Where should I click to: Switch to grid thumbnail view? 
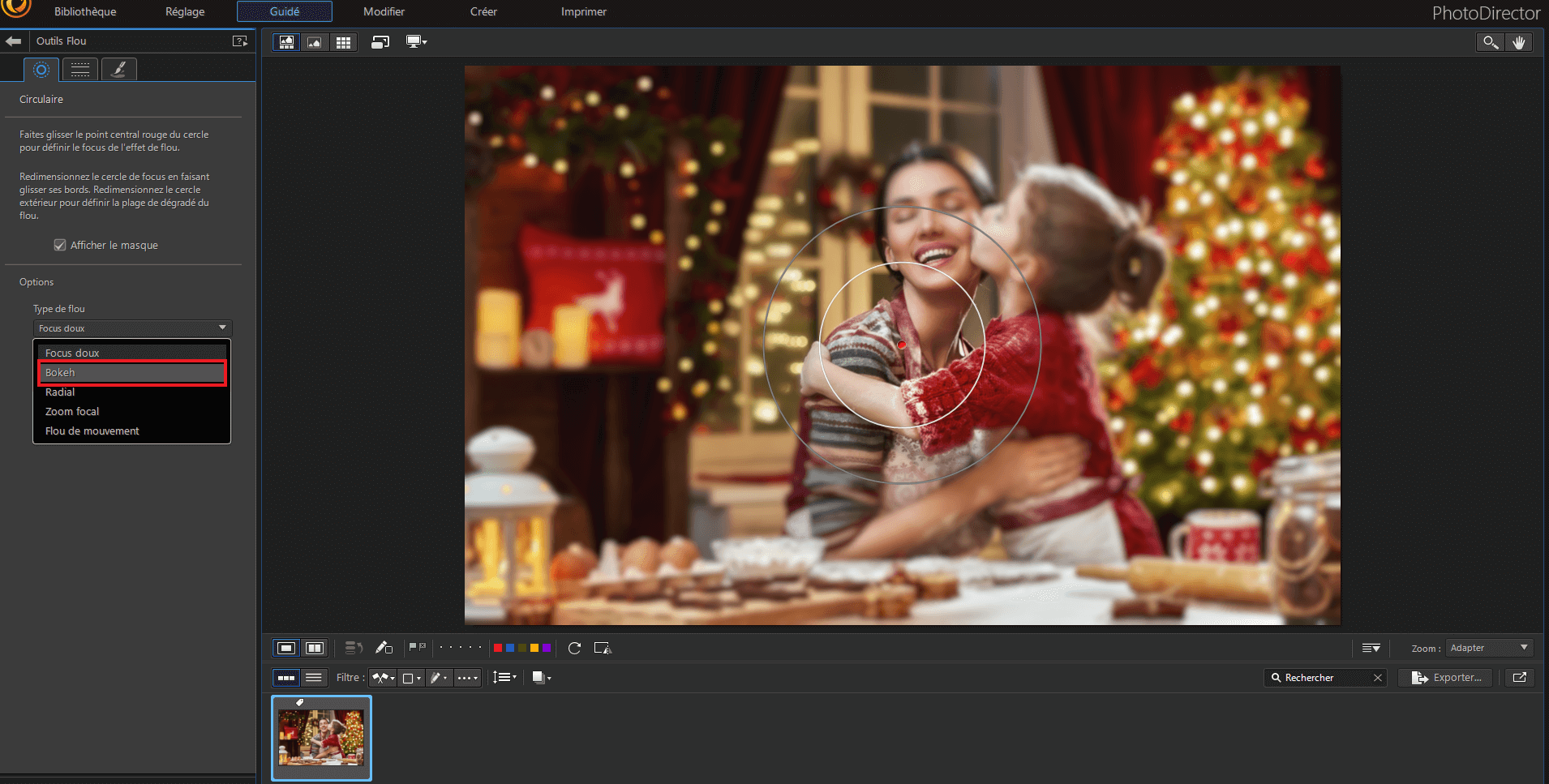pos(343,42)
